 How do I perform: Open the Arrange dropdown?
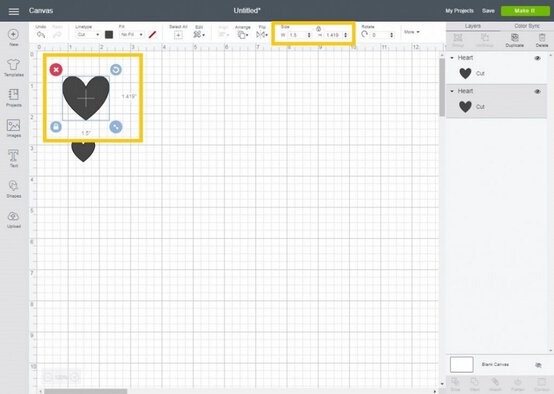coord(243,35)
